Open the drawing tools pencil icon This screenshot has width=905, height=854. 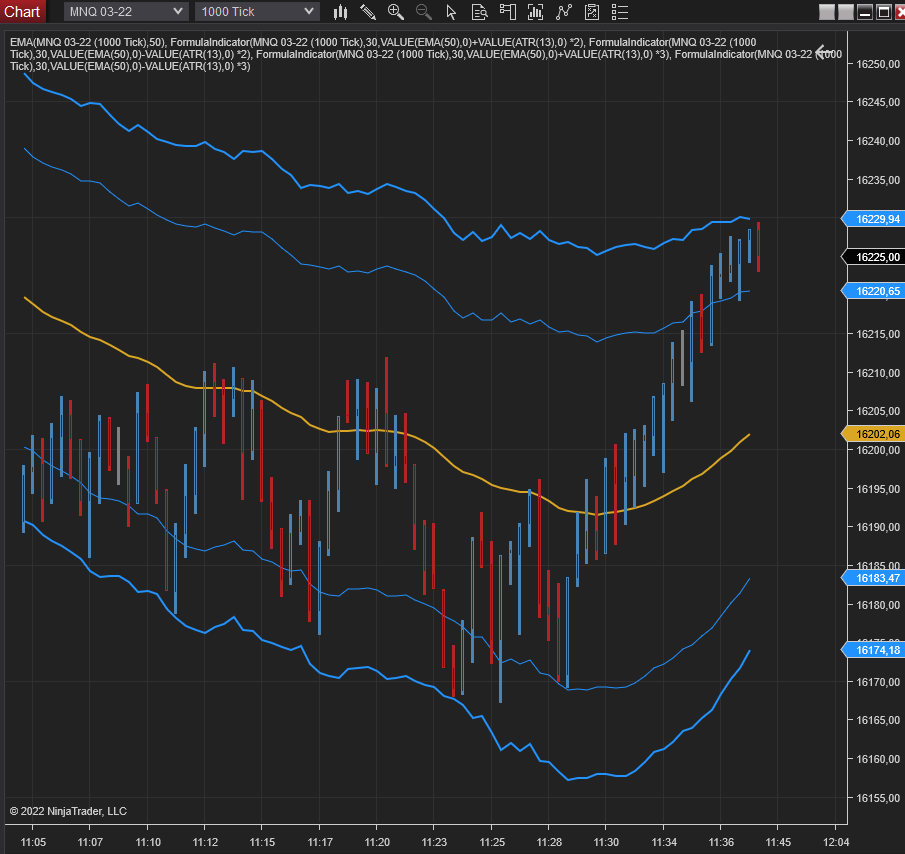point(368,12)
